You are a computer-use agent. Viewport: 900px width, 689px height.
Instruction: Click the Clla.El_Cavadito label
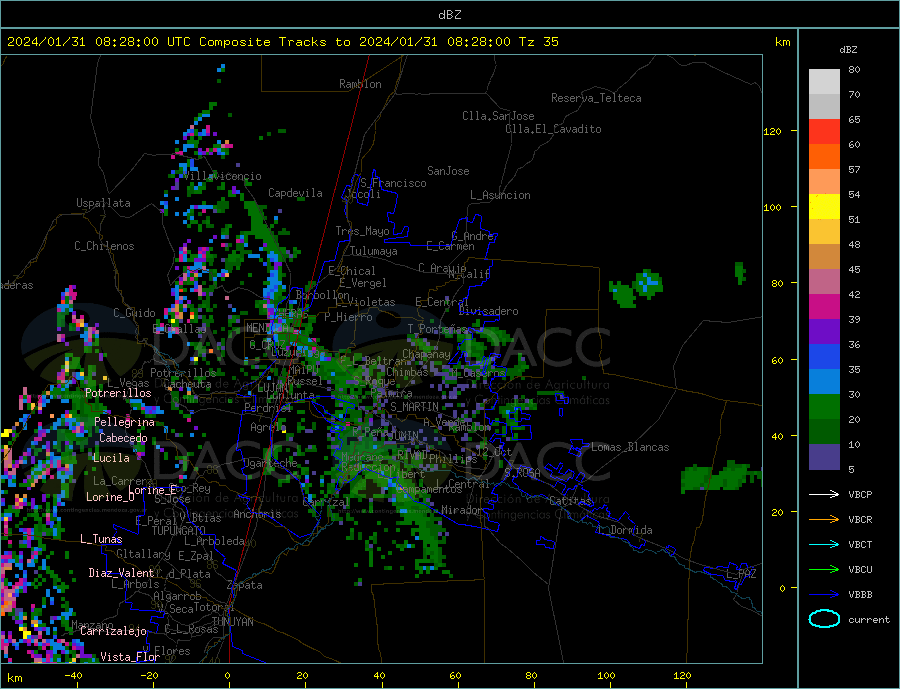pos(553,129)
